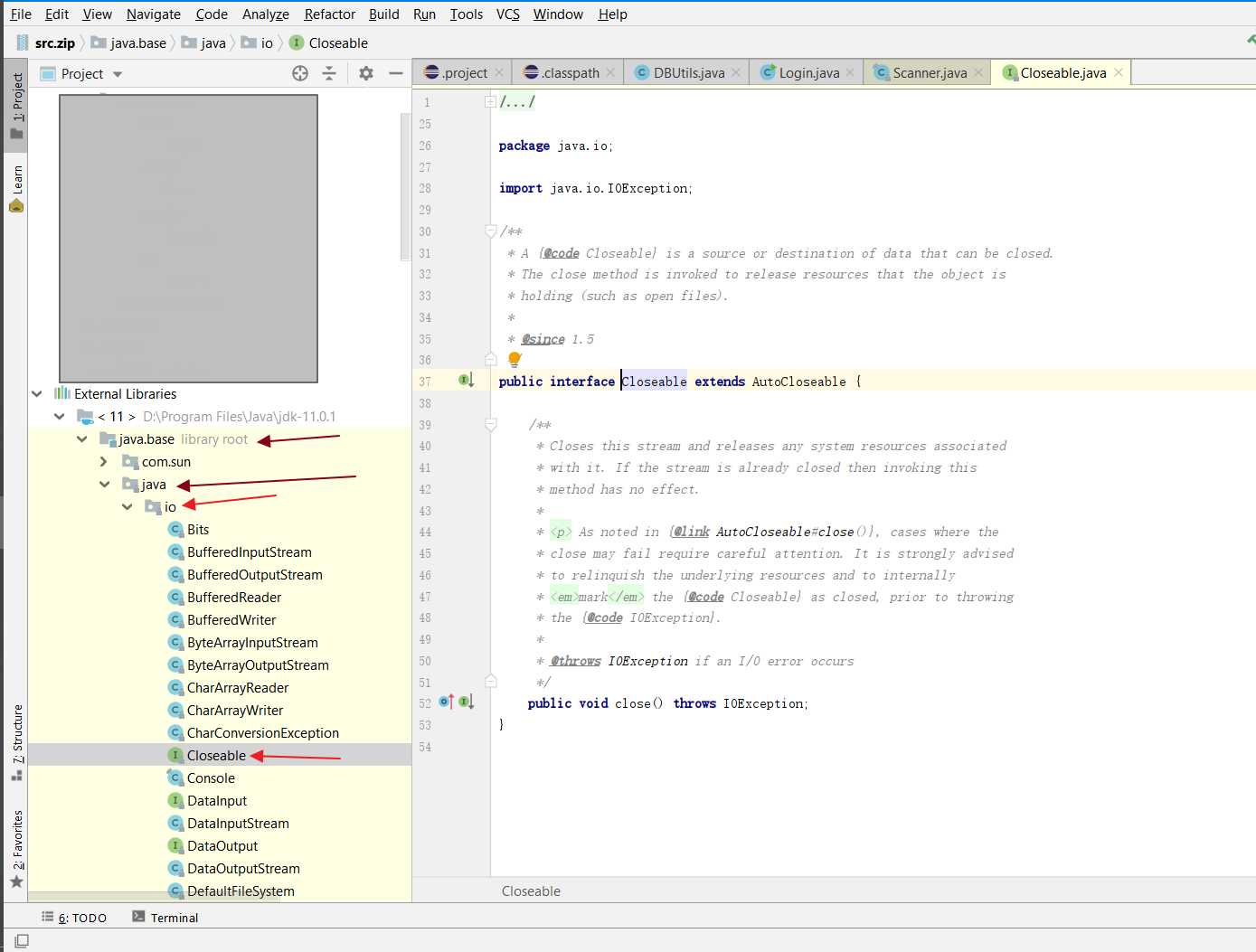Collapse the JDK 11 library node
The image size is (1256, 952).
(60, 416)
